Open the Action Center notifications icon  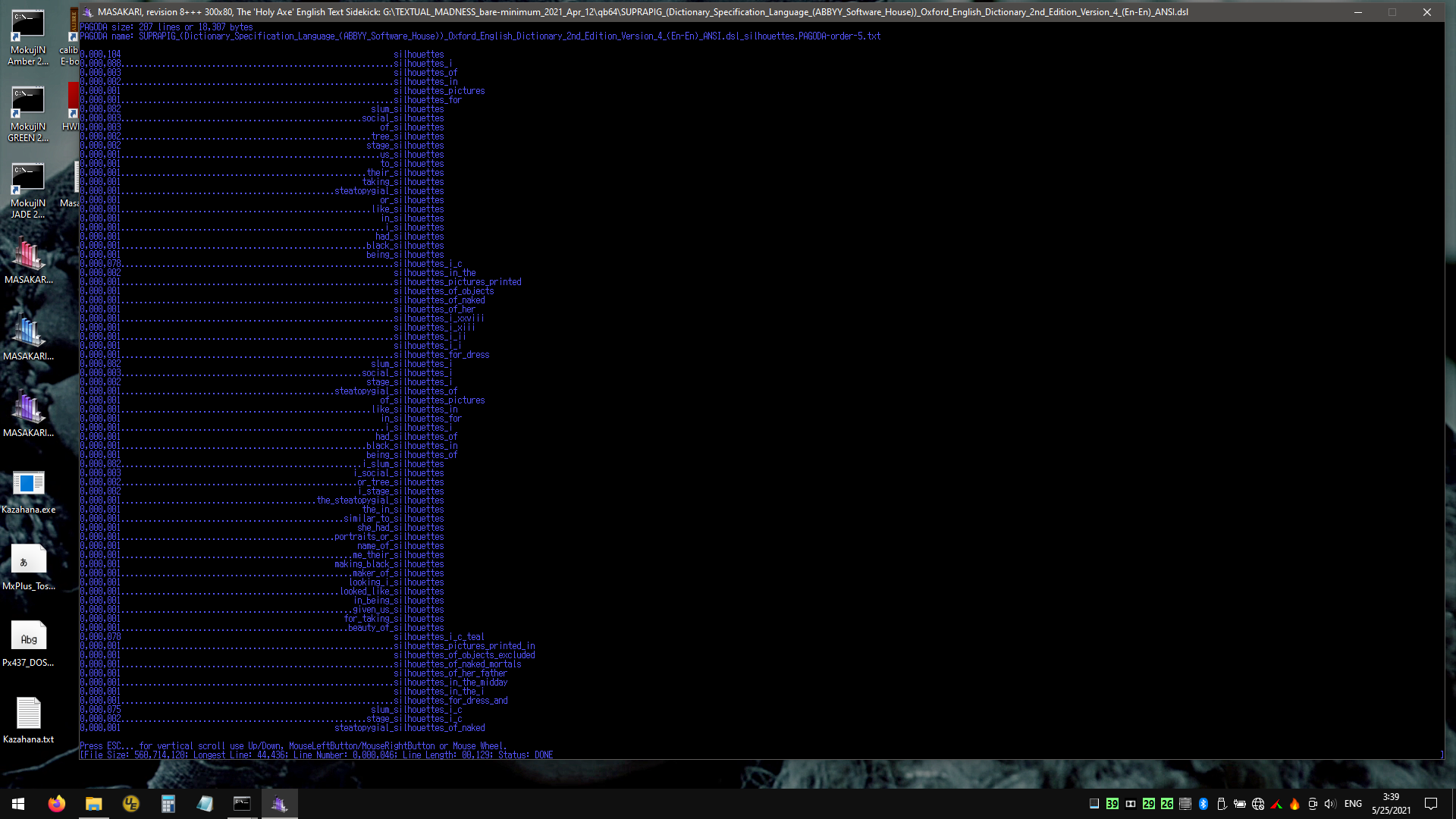pos(1431,804)
